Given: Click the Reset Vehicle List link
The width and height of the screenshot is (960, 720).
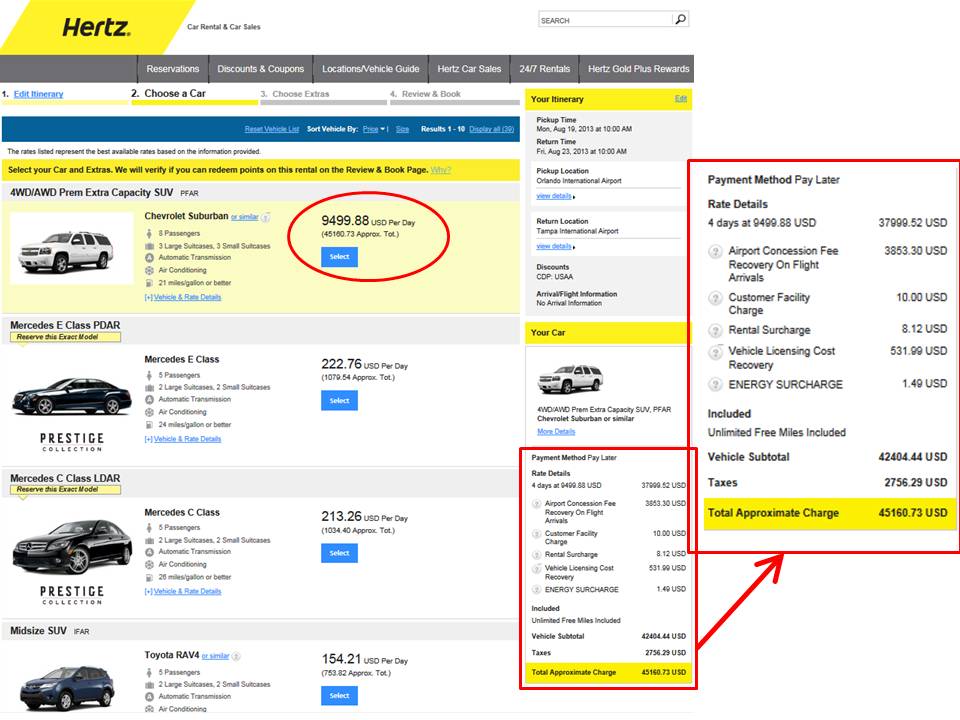Looking at the screenshot, I should click(x=272, y=129).
